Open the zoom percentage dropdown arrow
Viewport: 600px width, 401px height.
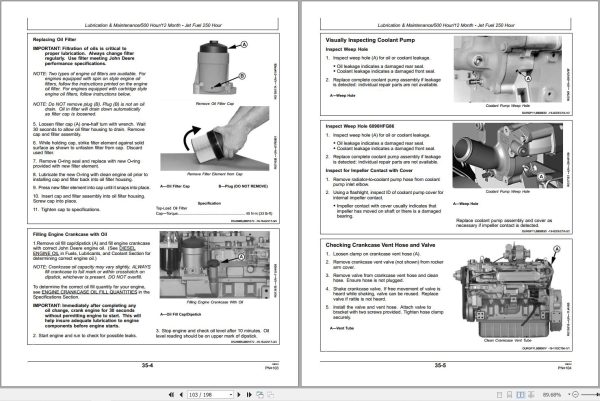pos(569,394)
